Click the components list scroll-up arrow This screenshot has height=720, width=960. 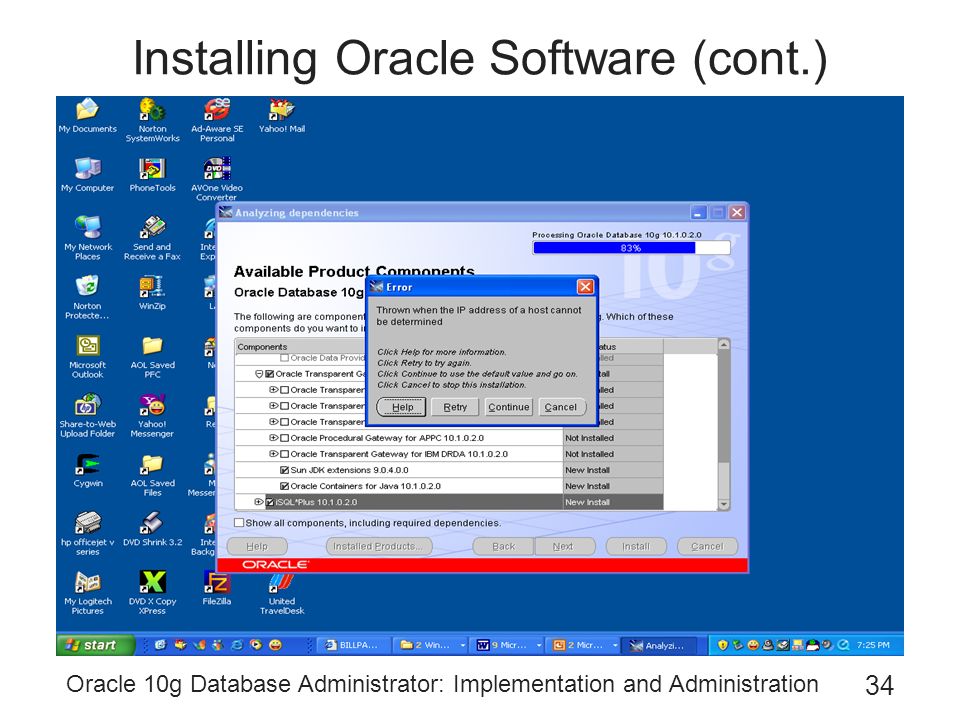pos(724,345)
